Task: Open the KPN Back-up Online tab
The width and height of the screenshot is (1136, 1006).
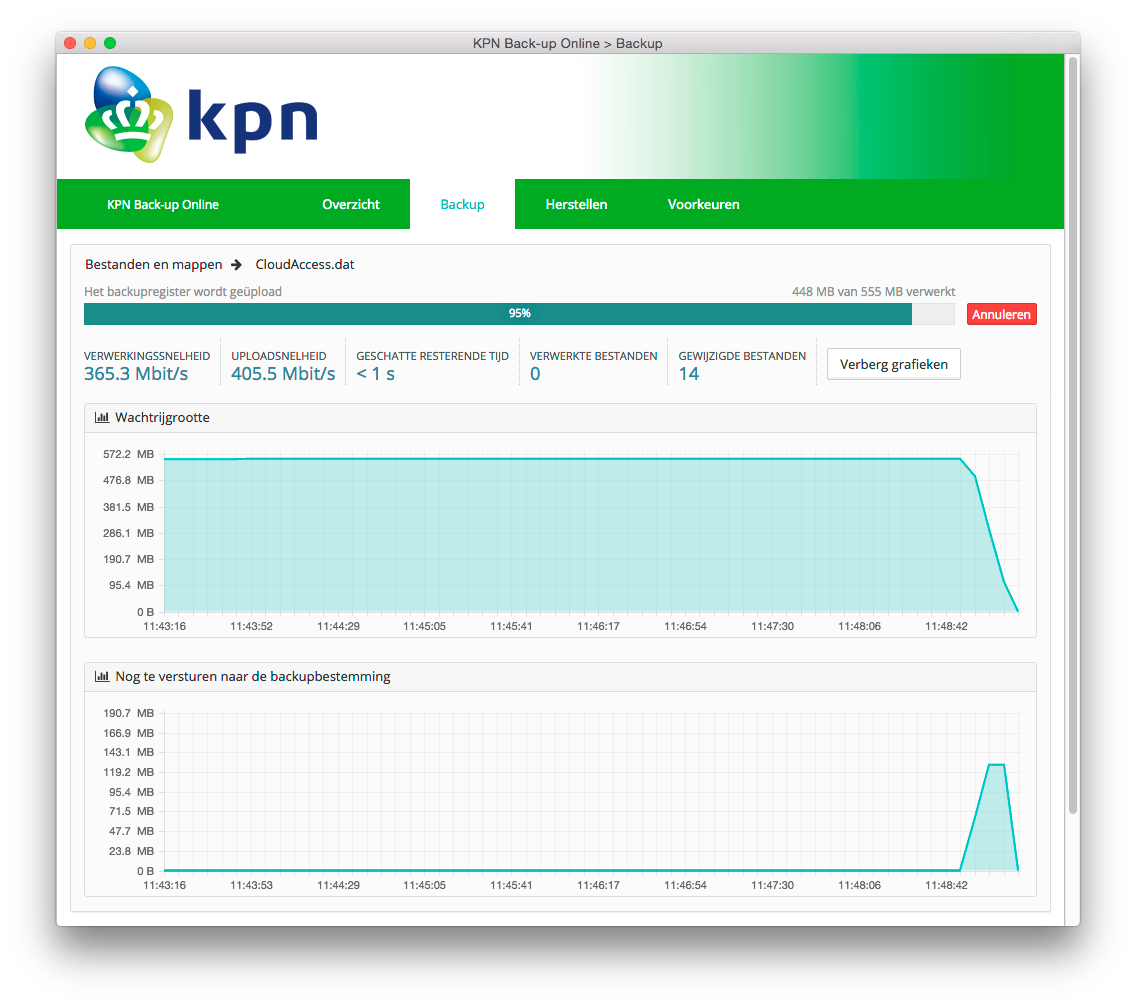Action: [x=162, y=204]
